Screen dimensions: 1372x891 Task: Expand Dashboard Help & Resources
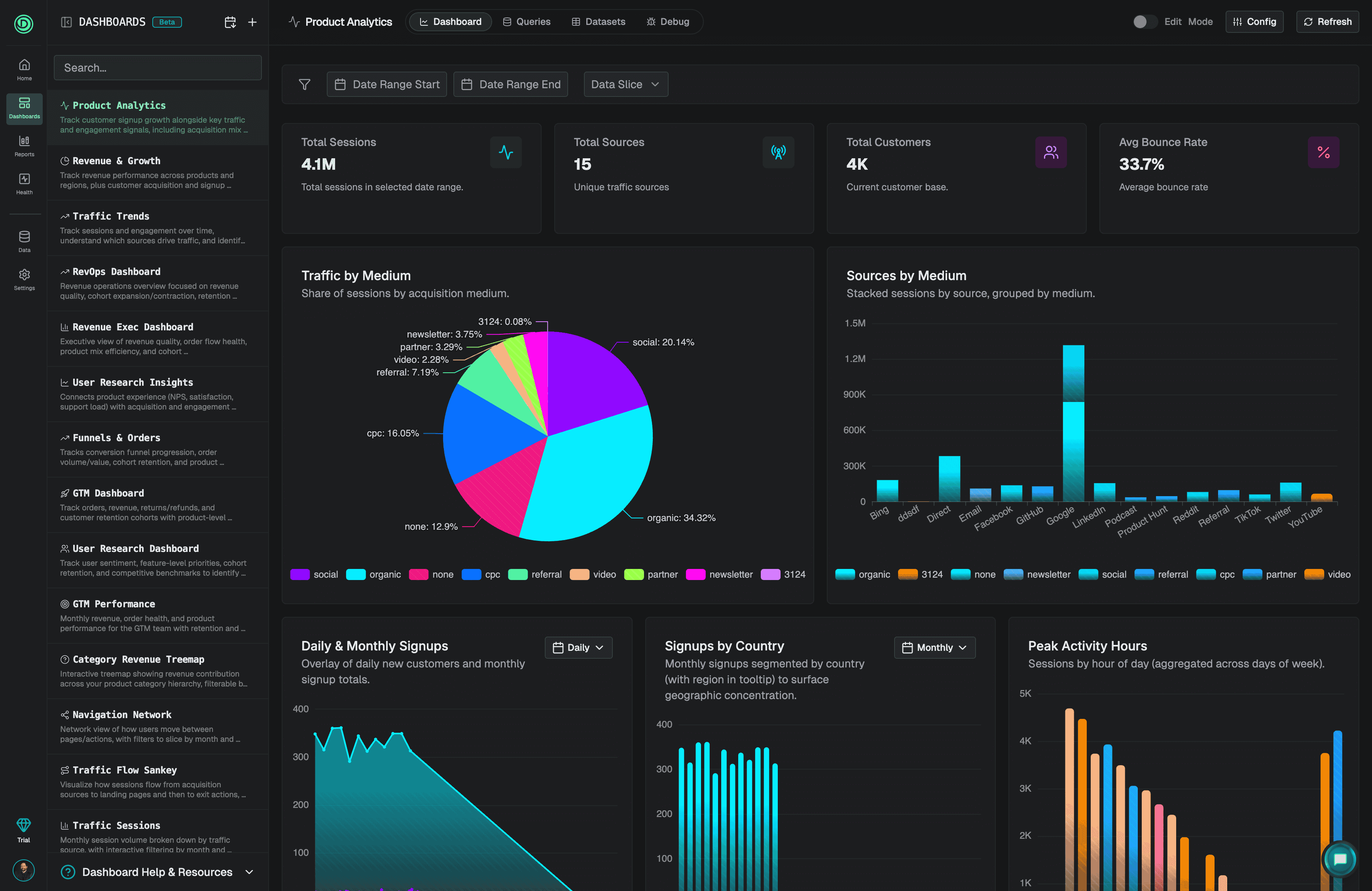157,872
